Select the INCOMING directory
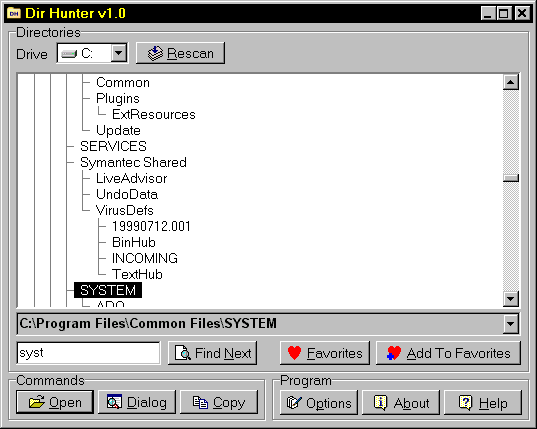This screenshot has height=429, width=537. click(x=145, y=258)
